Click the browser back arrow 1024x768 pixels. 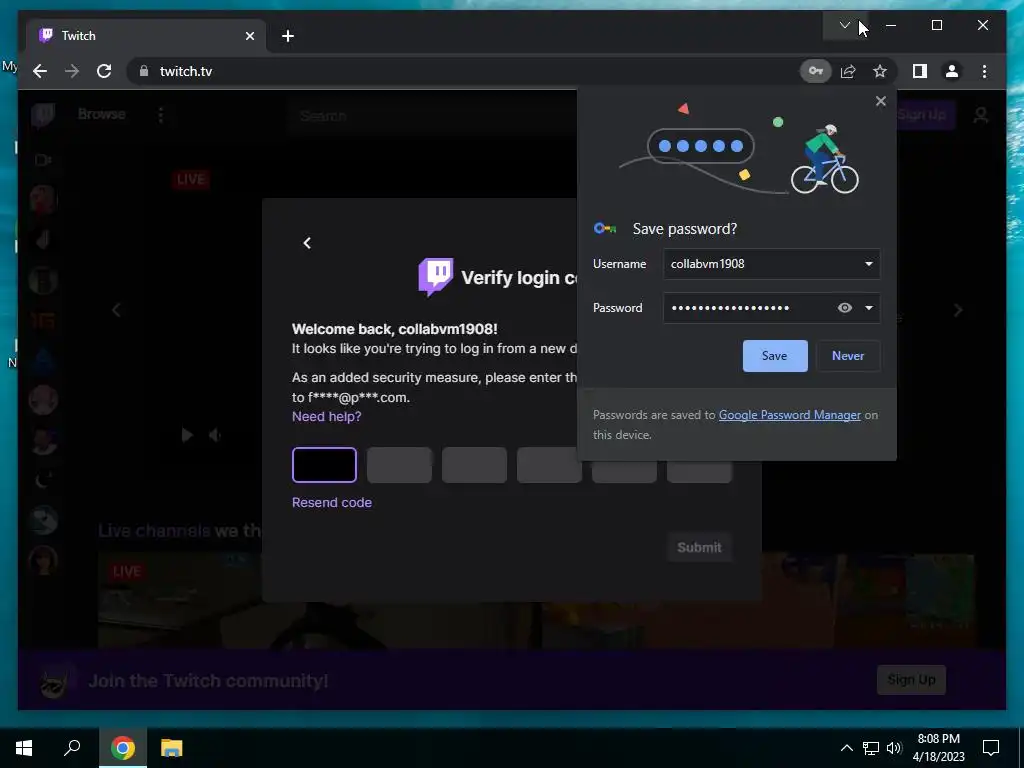click(x=40, y=71)
